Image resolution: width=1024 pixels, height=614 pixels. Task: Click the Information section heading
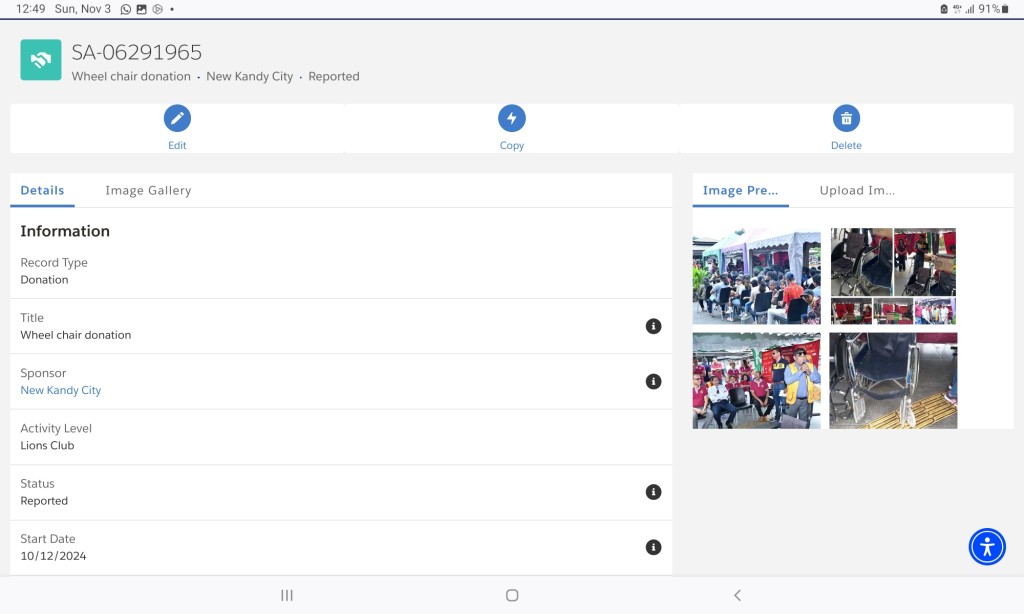point(65,231)
